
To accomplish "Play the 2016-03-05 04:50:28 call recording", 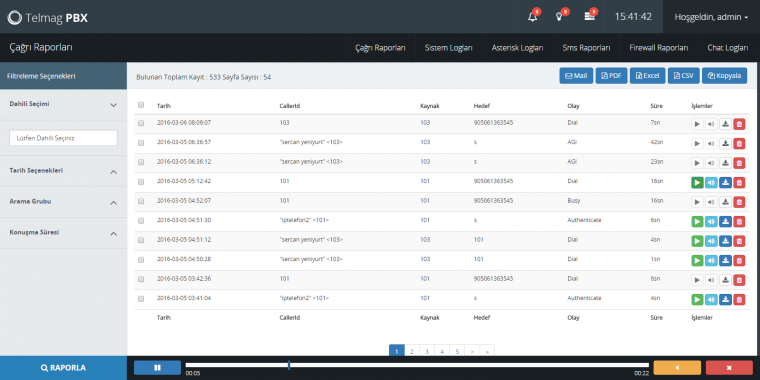I will [x=697, y=260].
